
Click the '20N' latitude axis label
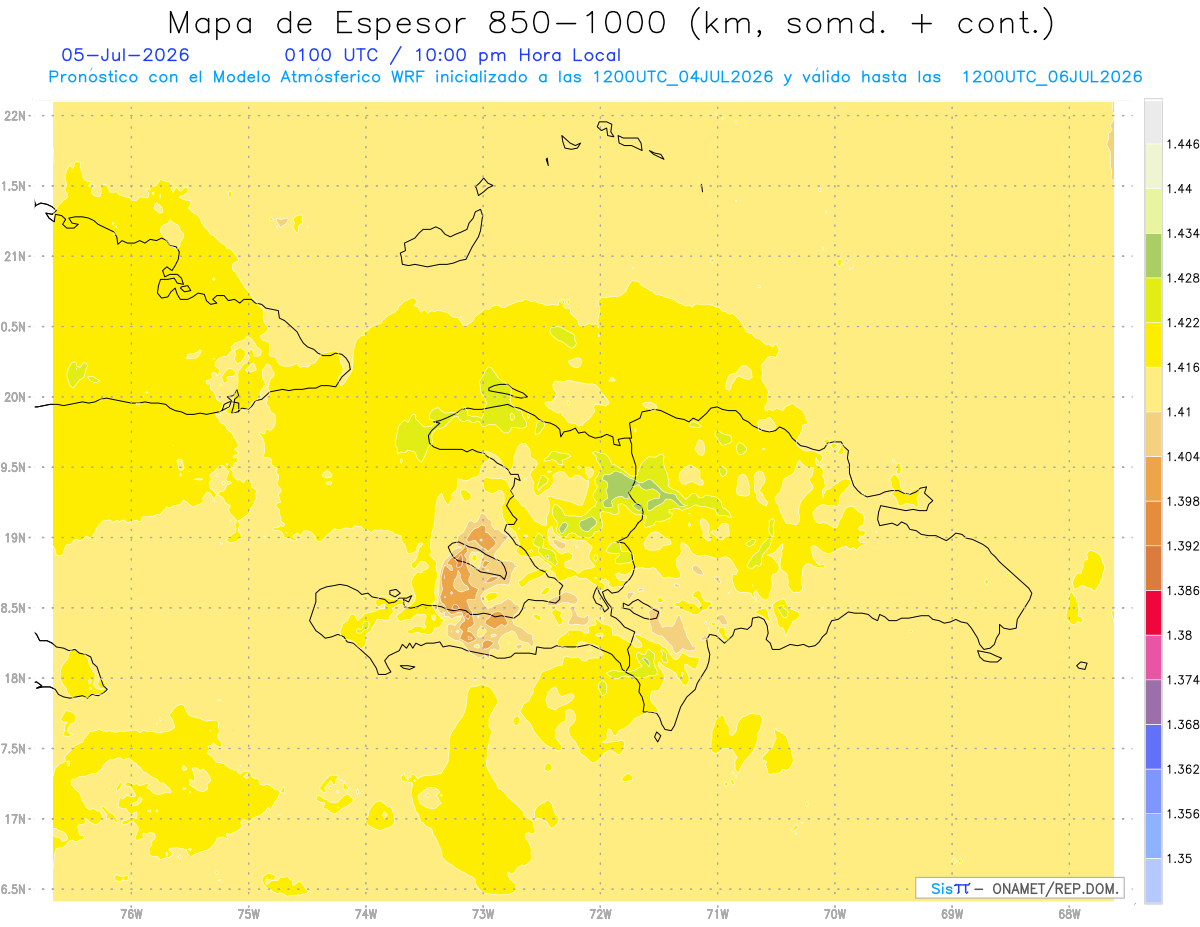click(15, 397)
